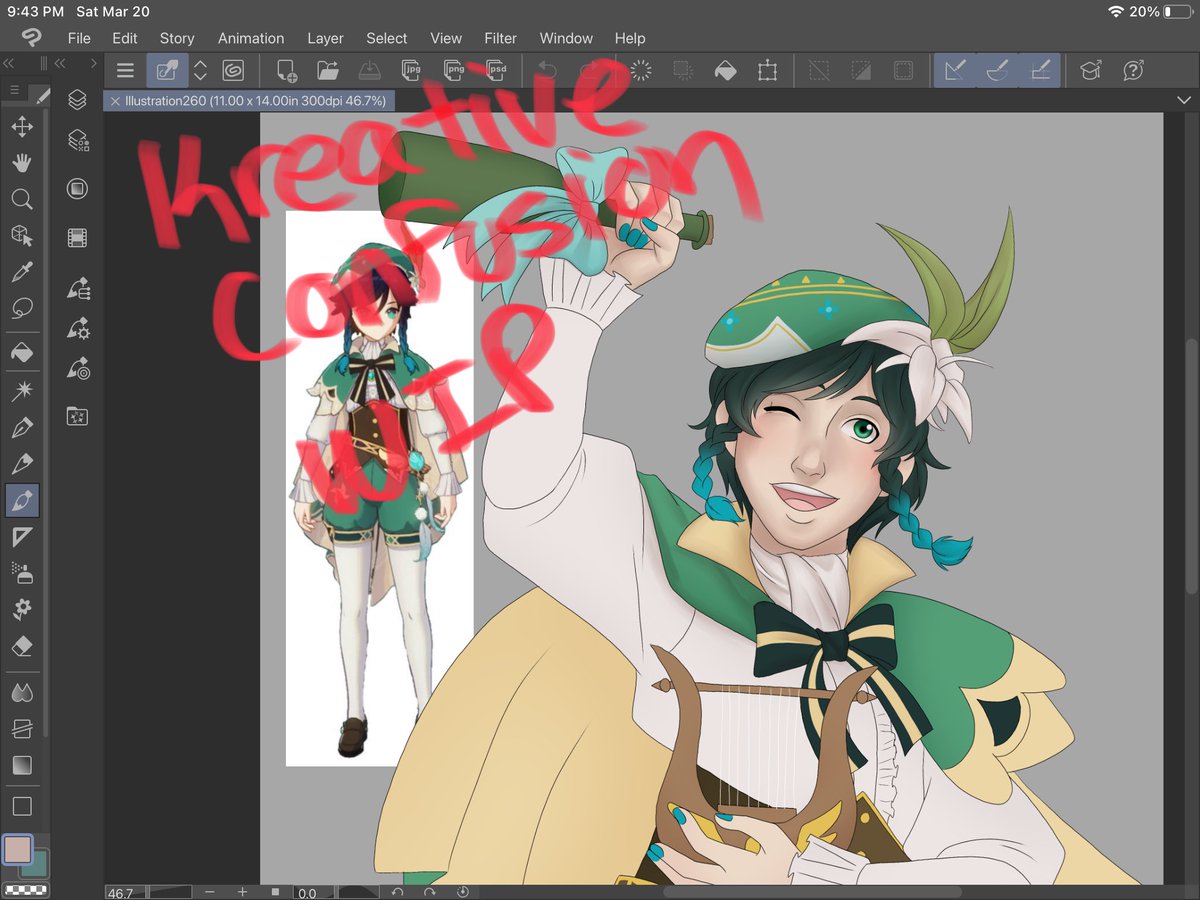Open the Layer menu
The height and width of the screenshot is (900, 1200).
[x=325, y=38]
